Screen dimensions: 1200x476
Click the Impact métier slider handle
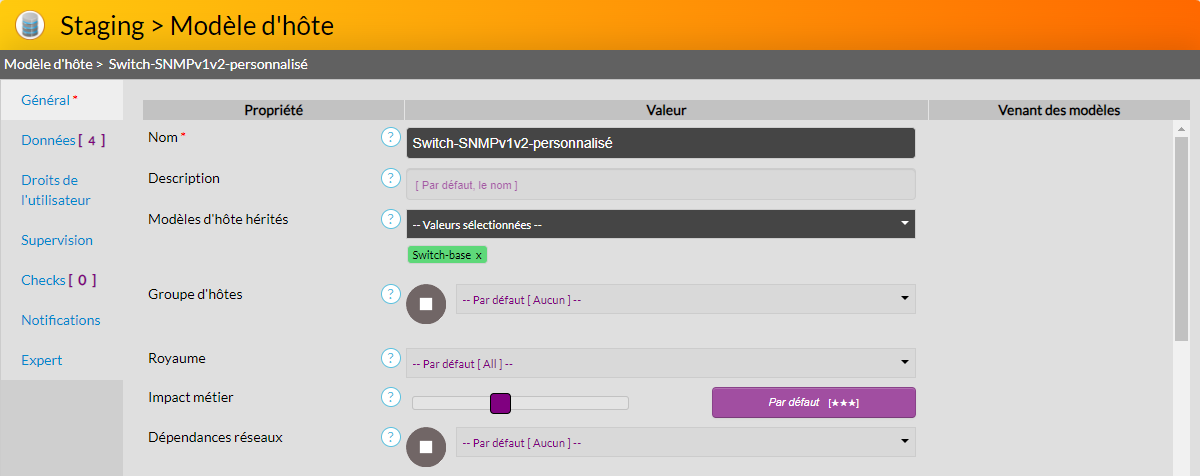coord(501,403)
